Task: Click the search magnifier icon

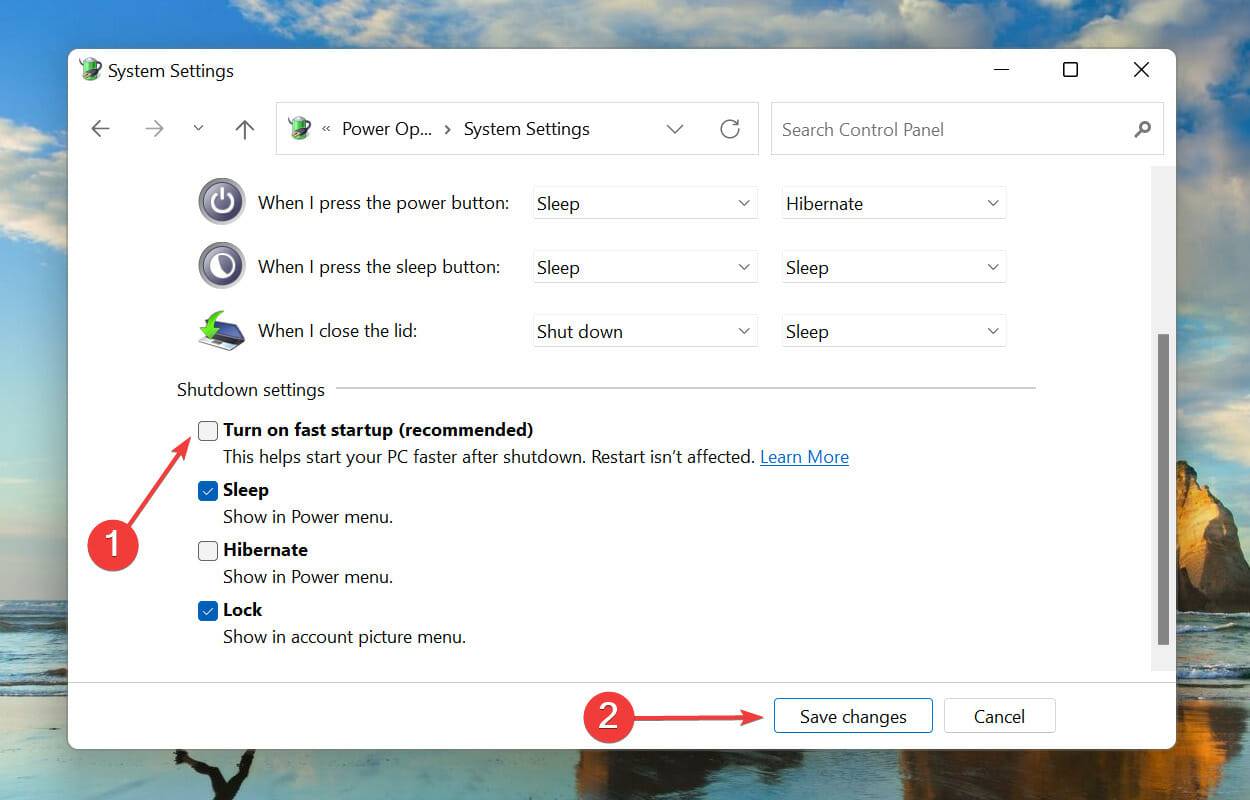Action: tap(1142, 129)
